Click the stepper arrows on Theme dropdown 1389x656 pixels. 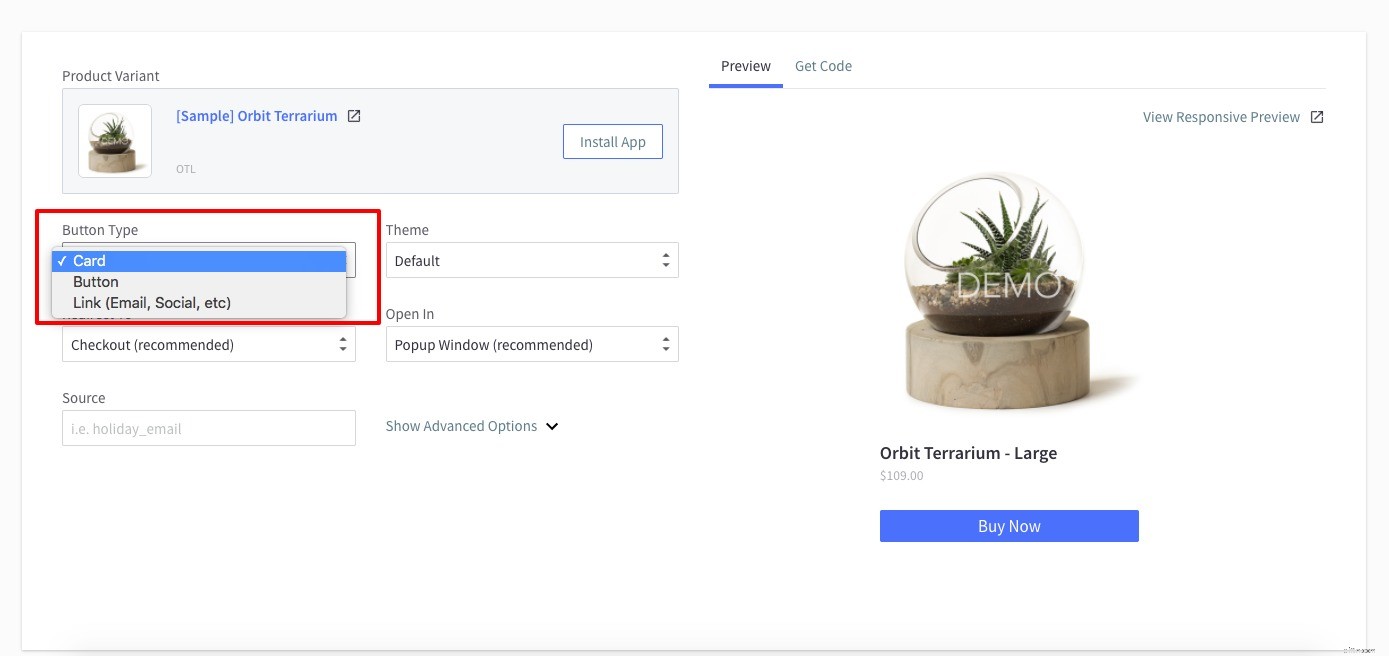665,260
